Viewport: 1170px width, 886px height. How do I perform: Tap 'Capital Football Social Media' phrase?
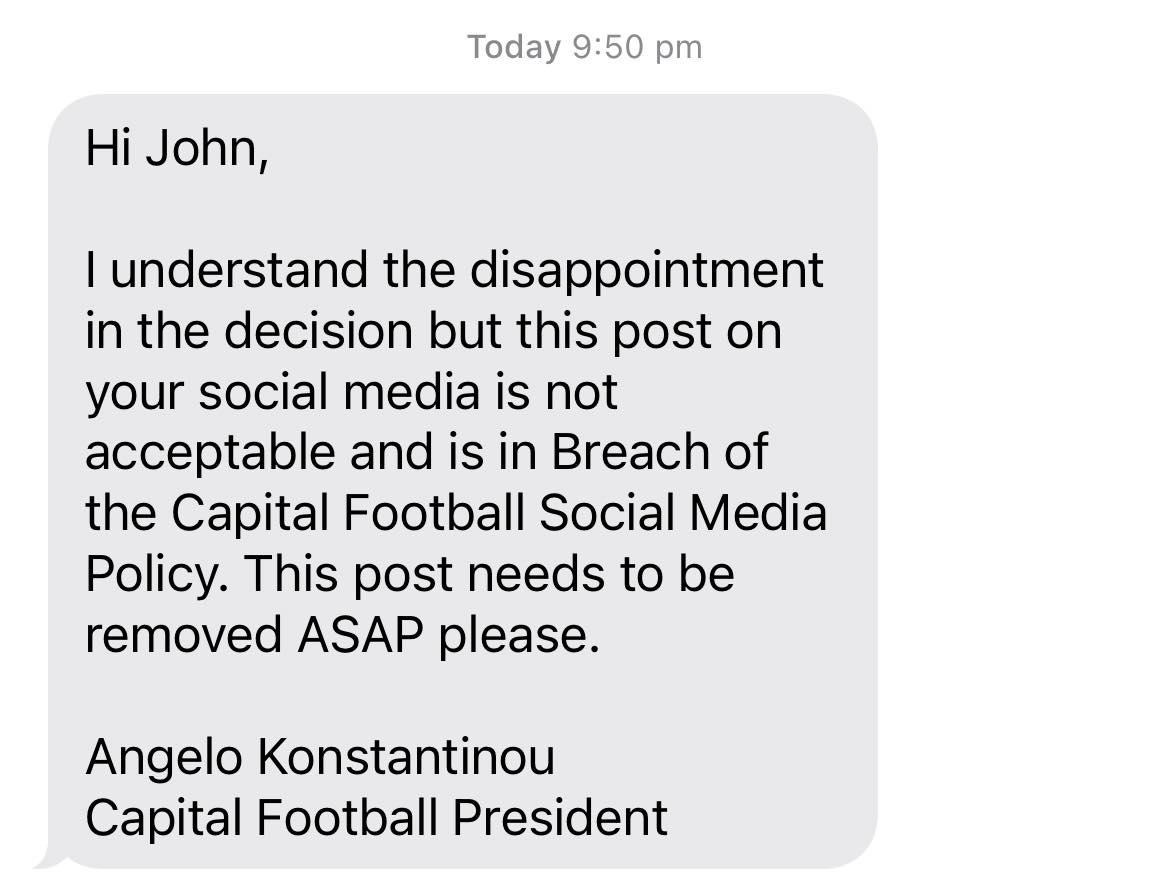(499, 514)
